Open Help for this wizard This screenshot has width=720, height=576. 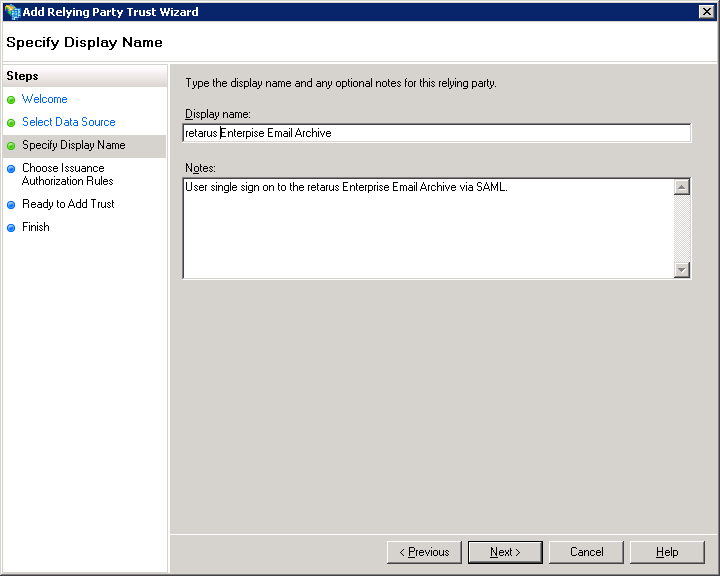[667, 552]
